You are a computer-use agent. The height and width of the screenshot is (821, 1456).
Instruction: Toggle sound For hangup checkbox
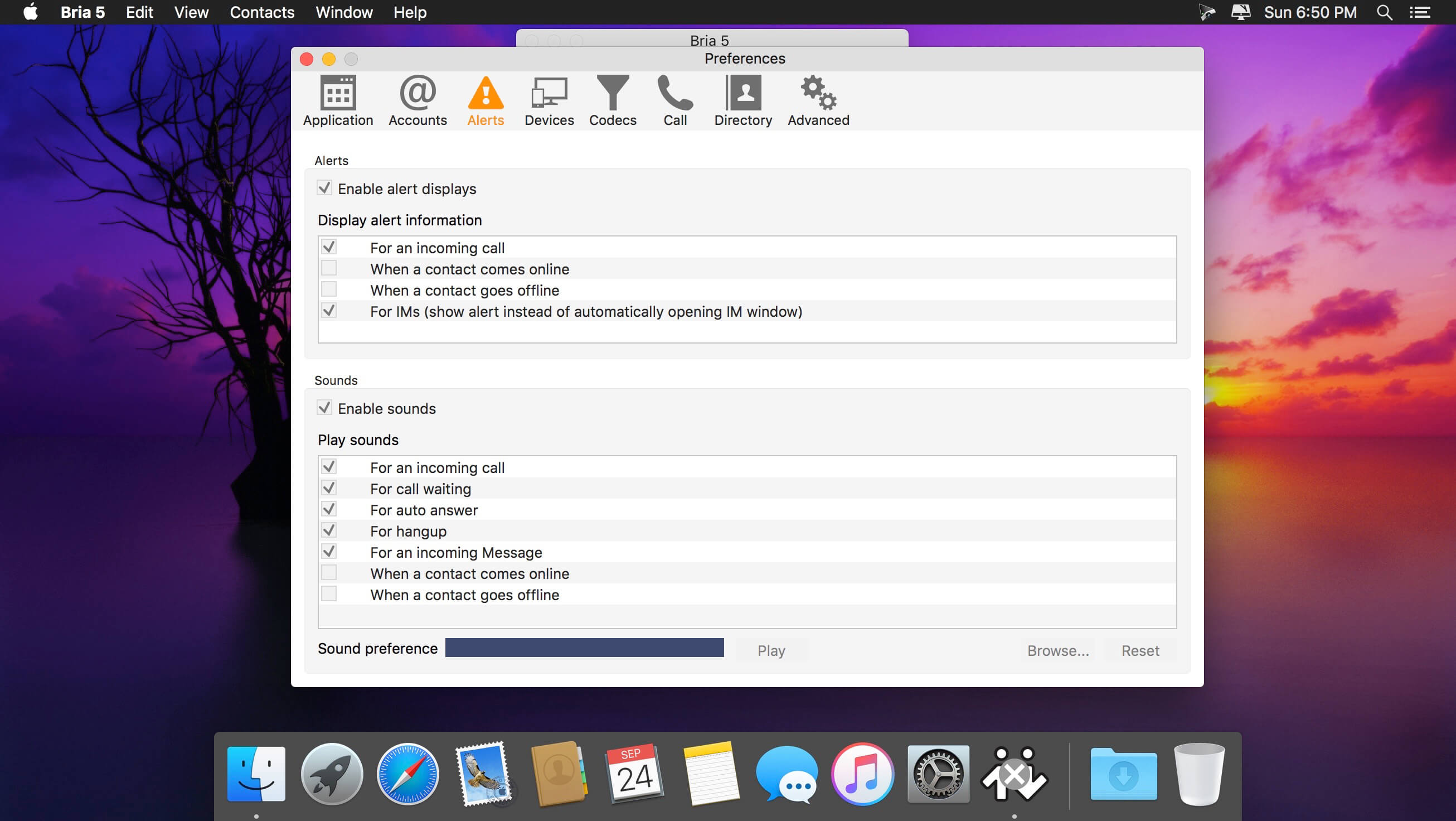(x=329, y=530)
